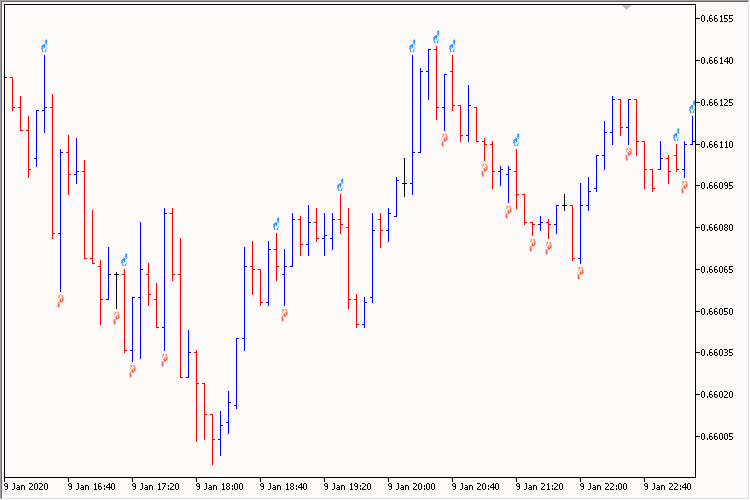Click red fractal marker below the 22:30 blue bar
The image size is (750, 500).
point(629,154)
